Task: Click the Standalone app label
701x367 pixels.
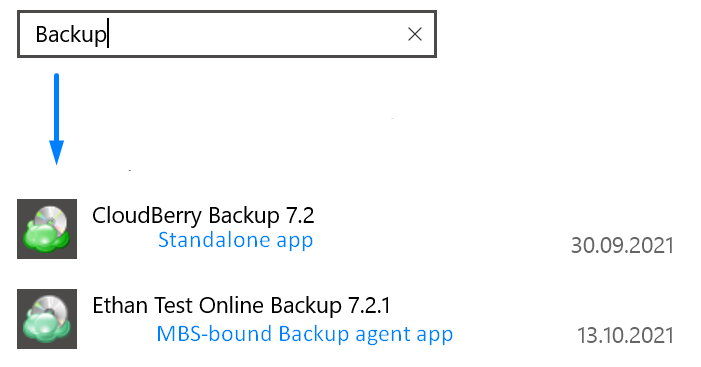Action: click(236, 240)
